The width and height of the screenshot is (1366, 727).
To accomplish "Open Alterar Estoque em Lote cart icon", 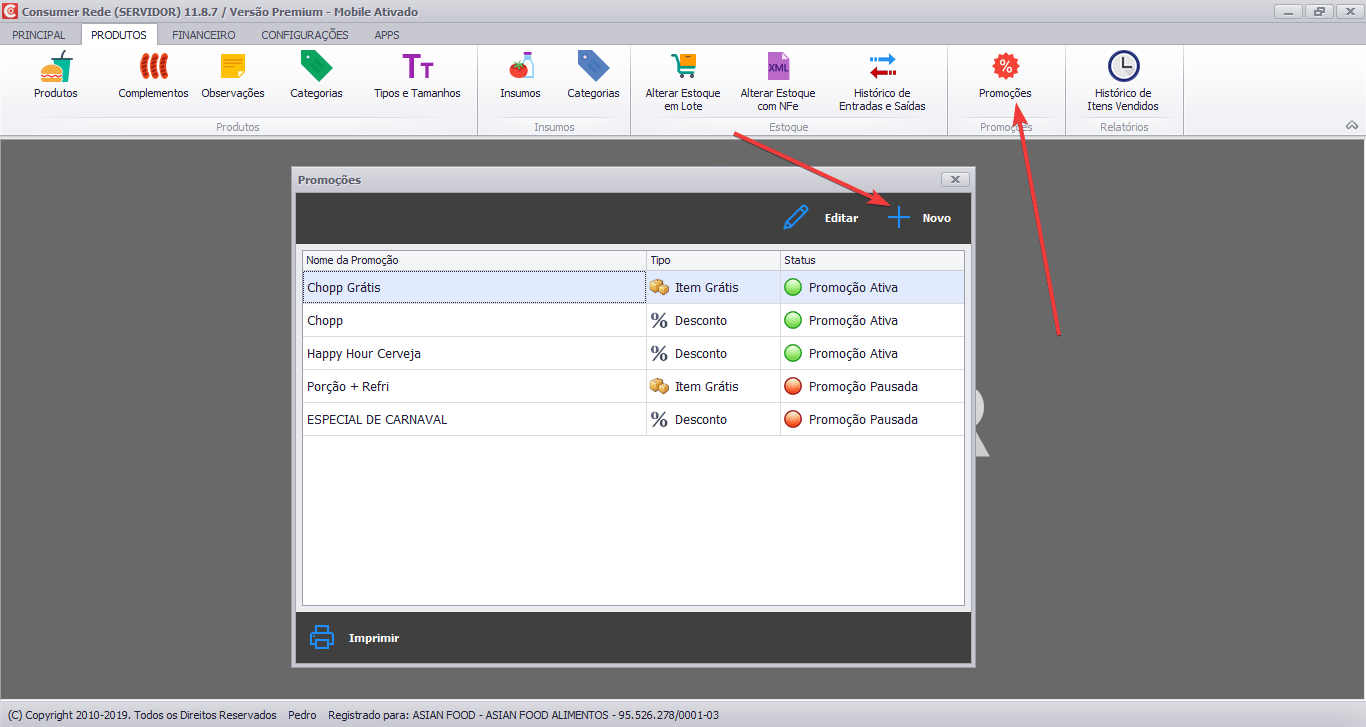I will [x=683, y=67].
